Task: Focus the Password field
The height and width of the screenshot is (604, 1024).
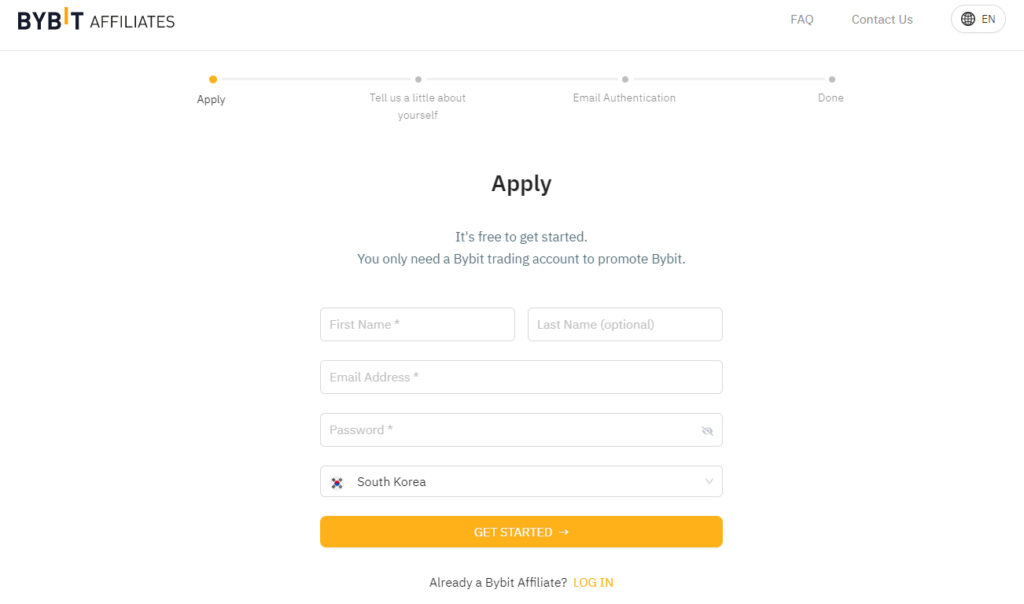Action: tap(521, 430)
